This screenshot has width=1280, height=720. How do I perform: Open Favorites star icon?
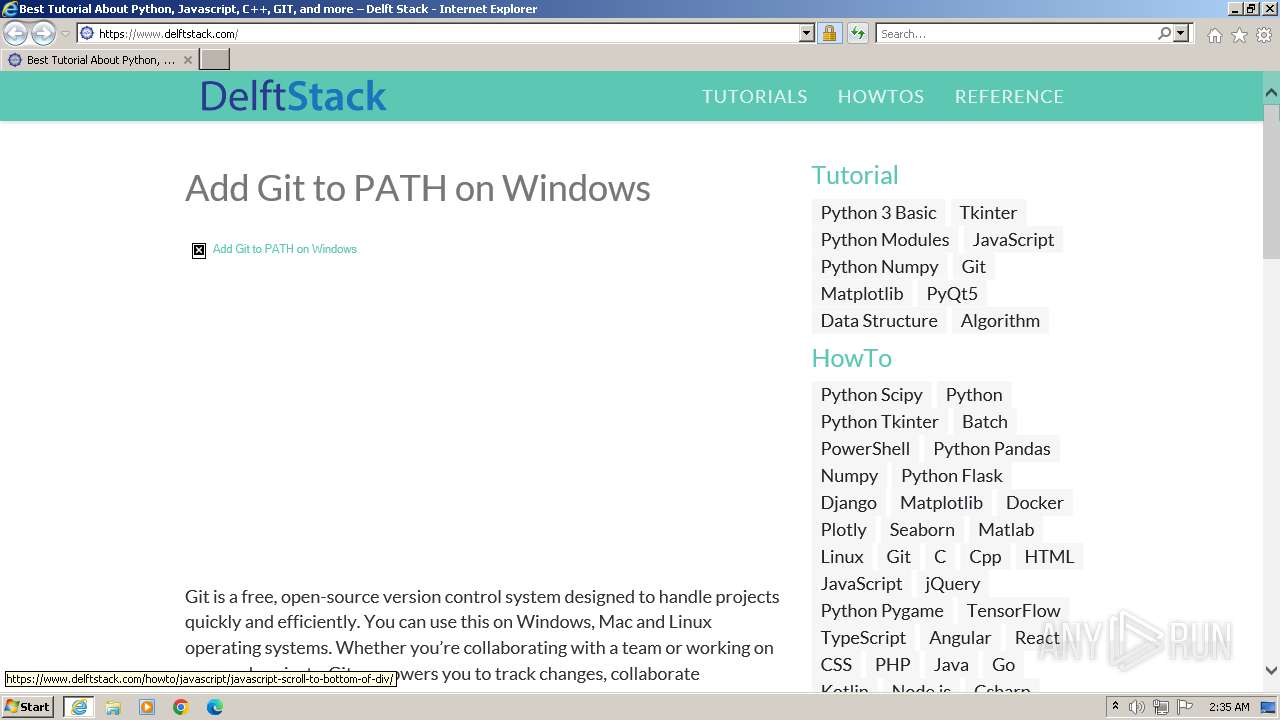click(1239, 35)
